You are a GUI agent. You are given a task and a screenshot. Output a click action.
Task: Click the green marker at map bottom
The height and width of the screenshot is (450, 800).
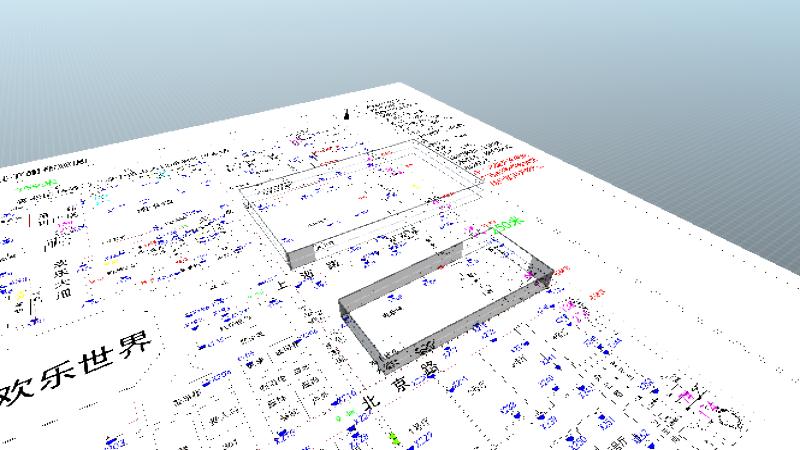point(393,438)
